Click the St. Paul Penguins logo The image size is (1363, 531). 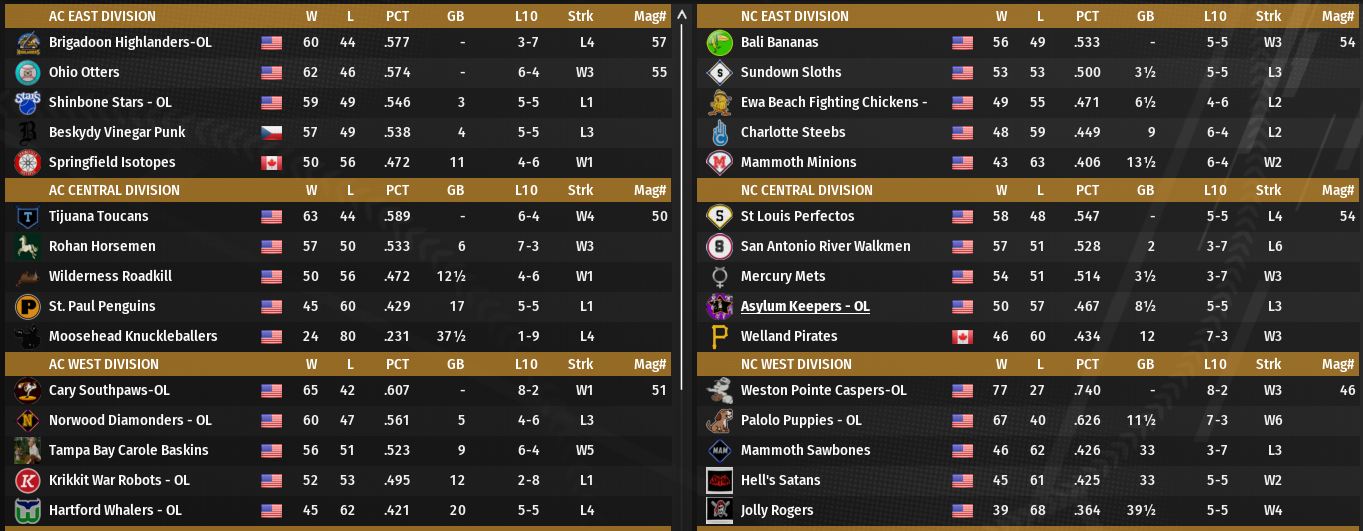28,307
